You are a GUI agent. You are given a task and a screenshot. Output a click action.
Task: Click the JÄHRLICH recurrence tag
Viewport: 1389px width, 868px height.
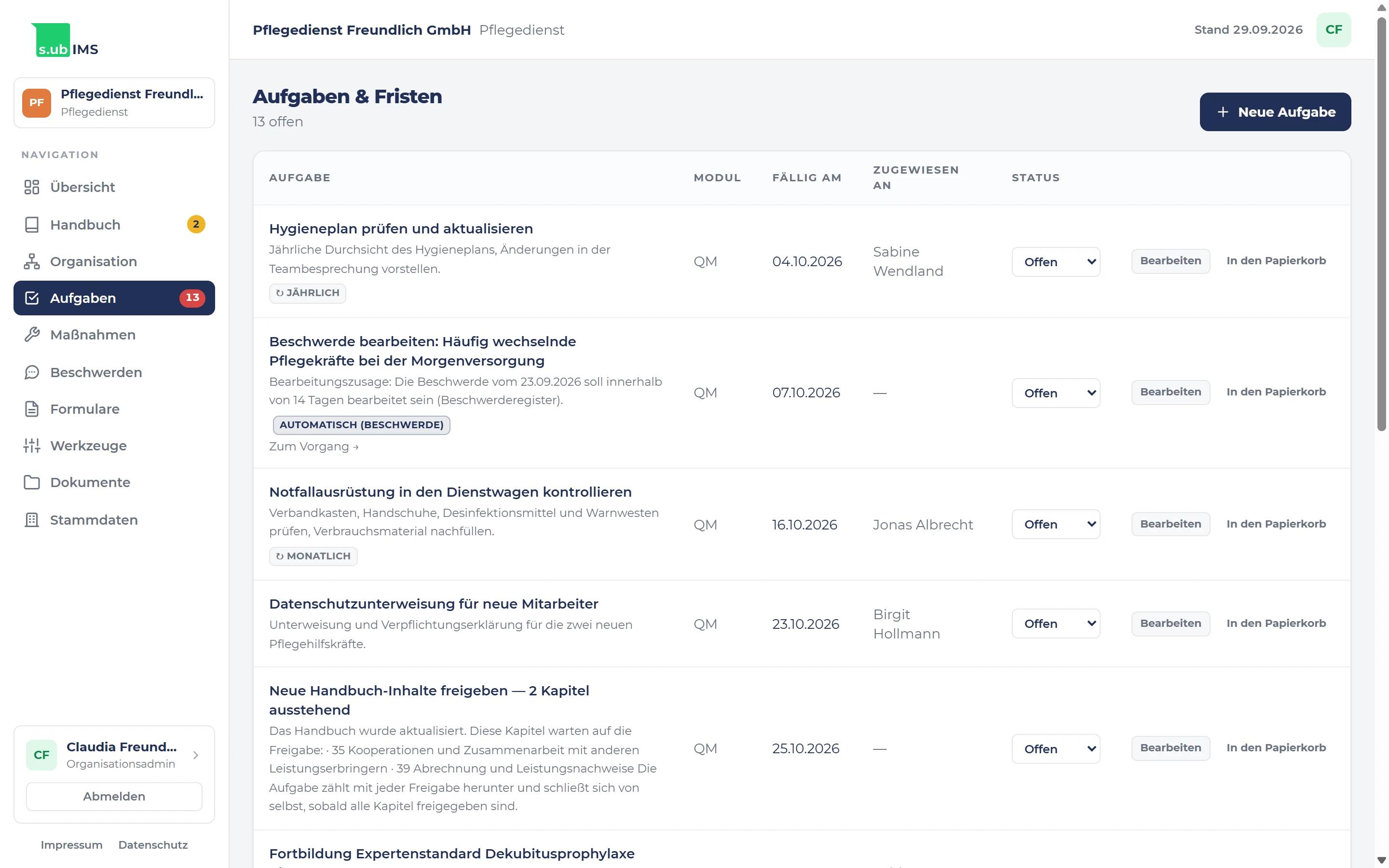(x=308, y=293)
